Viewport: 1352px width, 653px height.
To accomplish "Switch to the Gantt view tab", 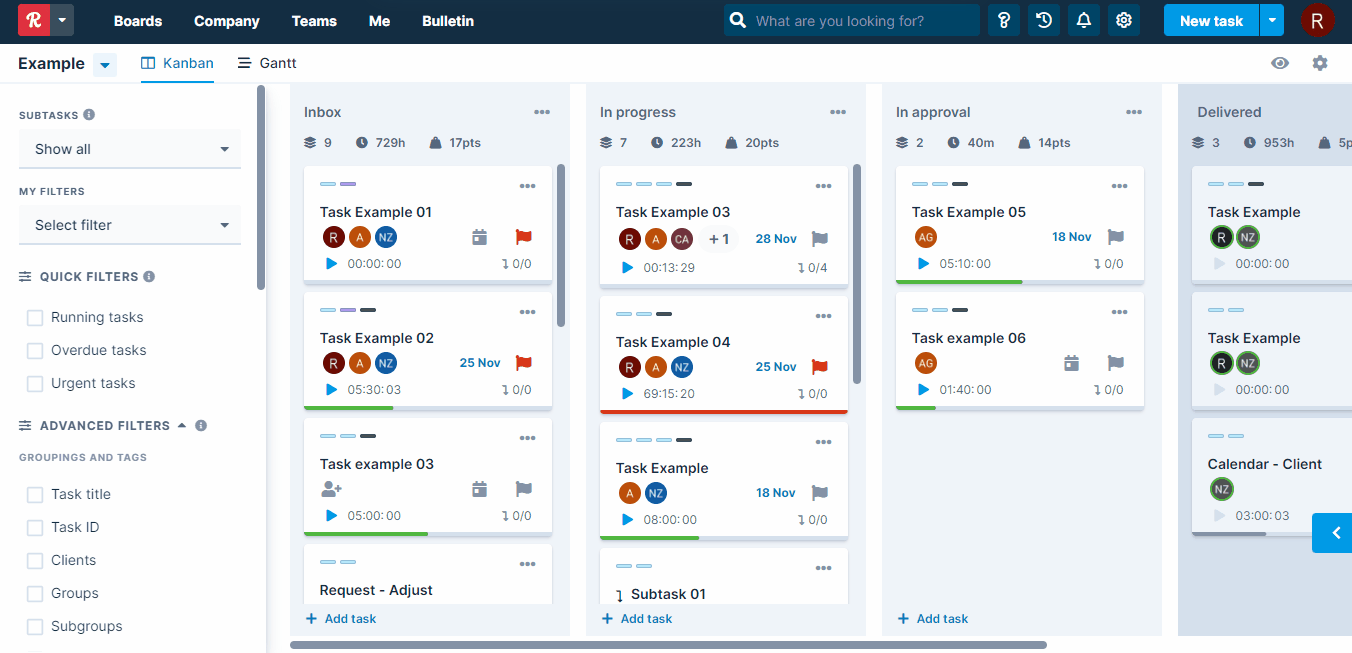I will coord(267,63).
